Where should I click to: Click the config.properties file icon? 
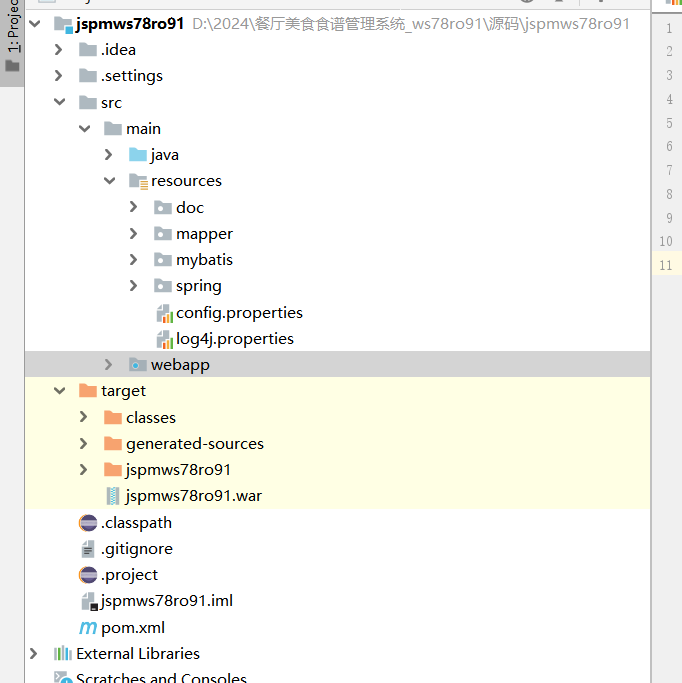coord(164,313)
